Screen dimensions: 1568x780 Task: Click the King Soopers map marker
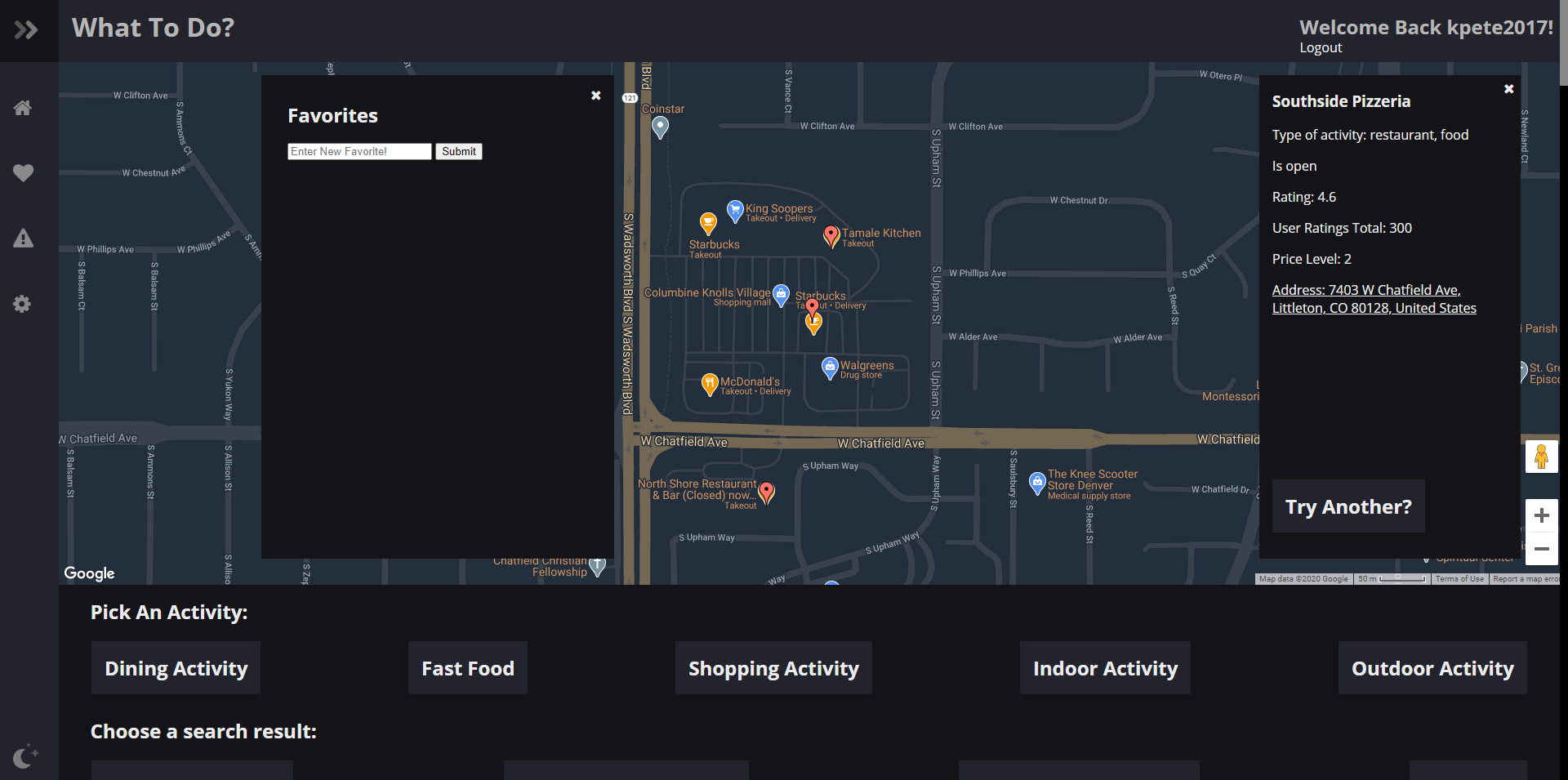tap(735, 211)
